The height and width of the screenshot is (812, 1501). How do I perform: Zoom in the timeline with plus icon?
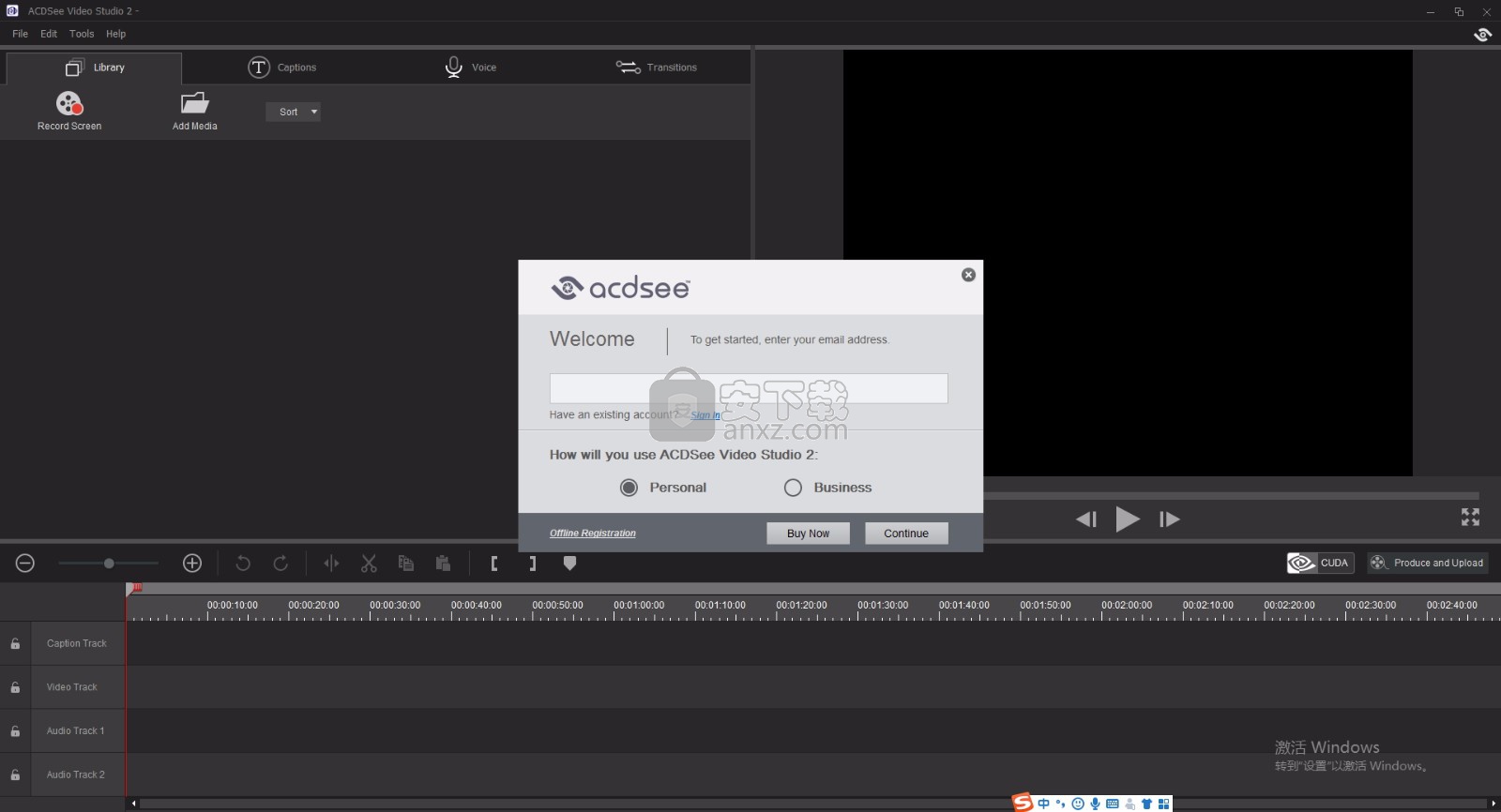[192, 563]
